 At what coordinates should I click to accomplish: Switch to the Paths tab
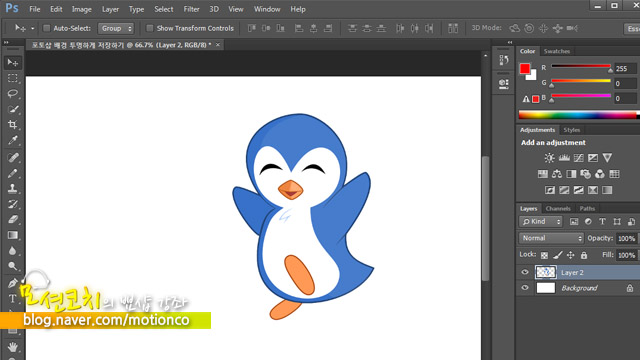point(587,209)
